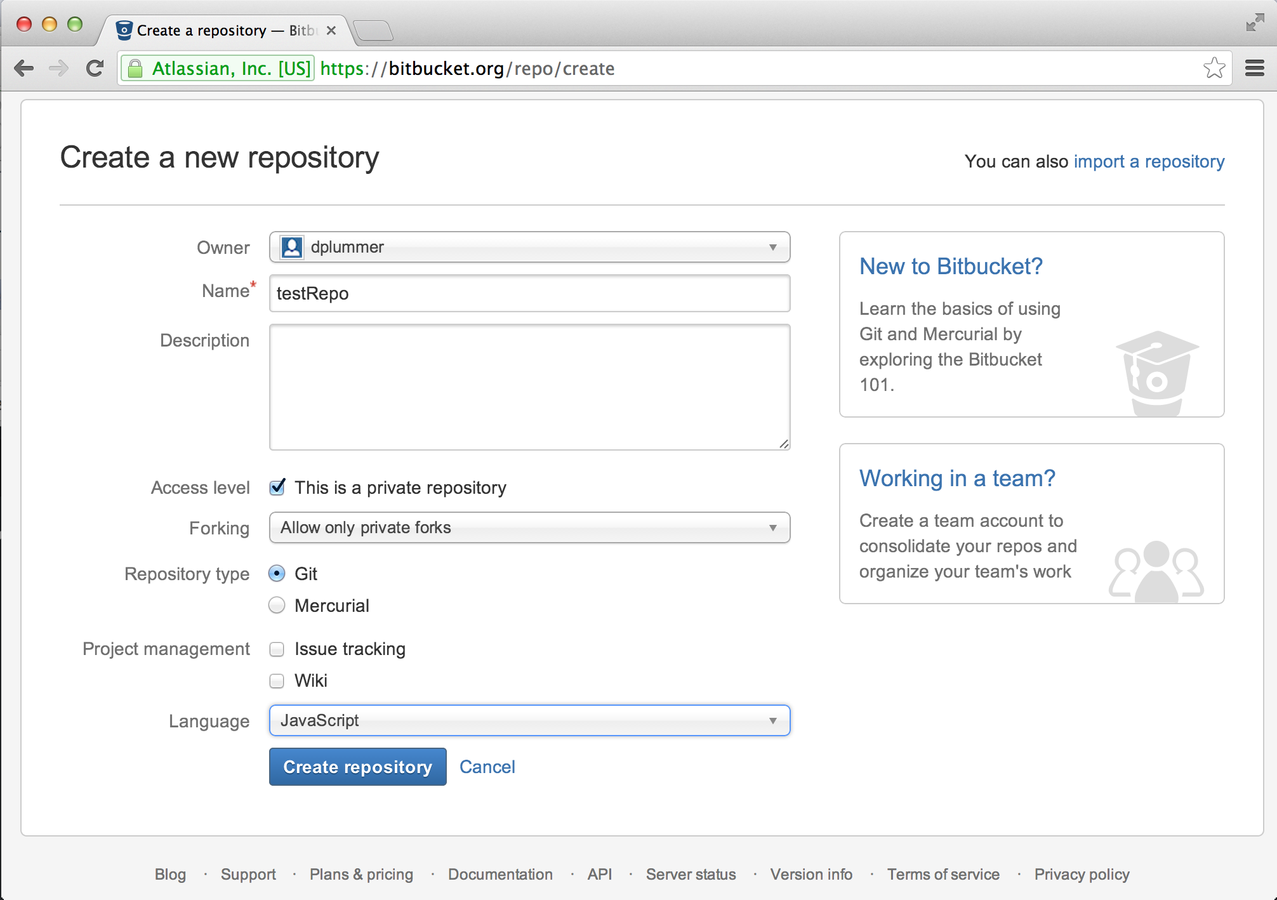The image size is (1277, 900).
Task: Click the browser forward arrow
Action: (59, 68)
